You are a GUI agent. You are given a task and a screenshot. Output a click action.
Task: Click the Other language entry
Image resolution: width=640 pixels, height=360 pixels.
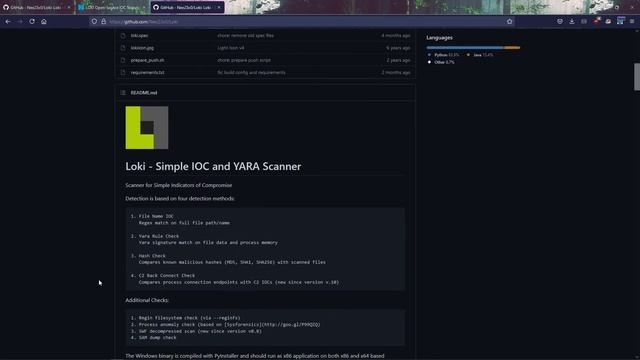pos(441,62)
